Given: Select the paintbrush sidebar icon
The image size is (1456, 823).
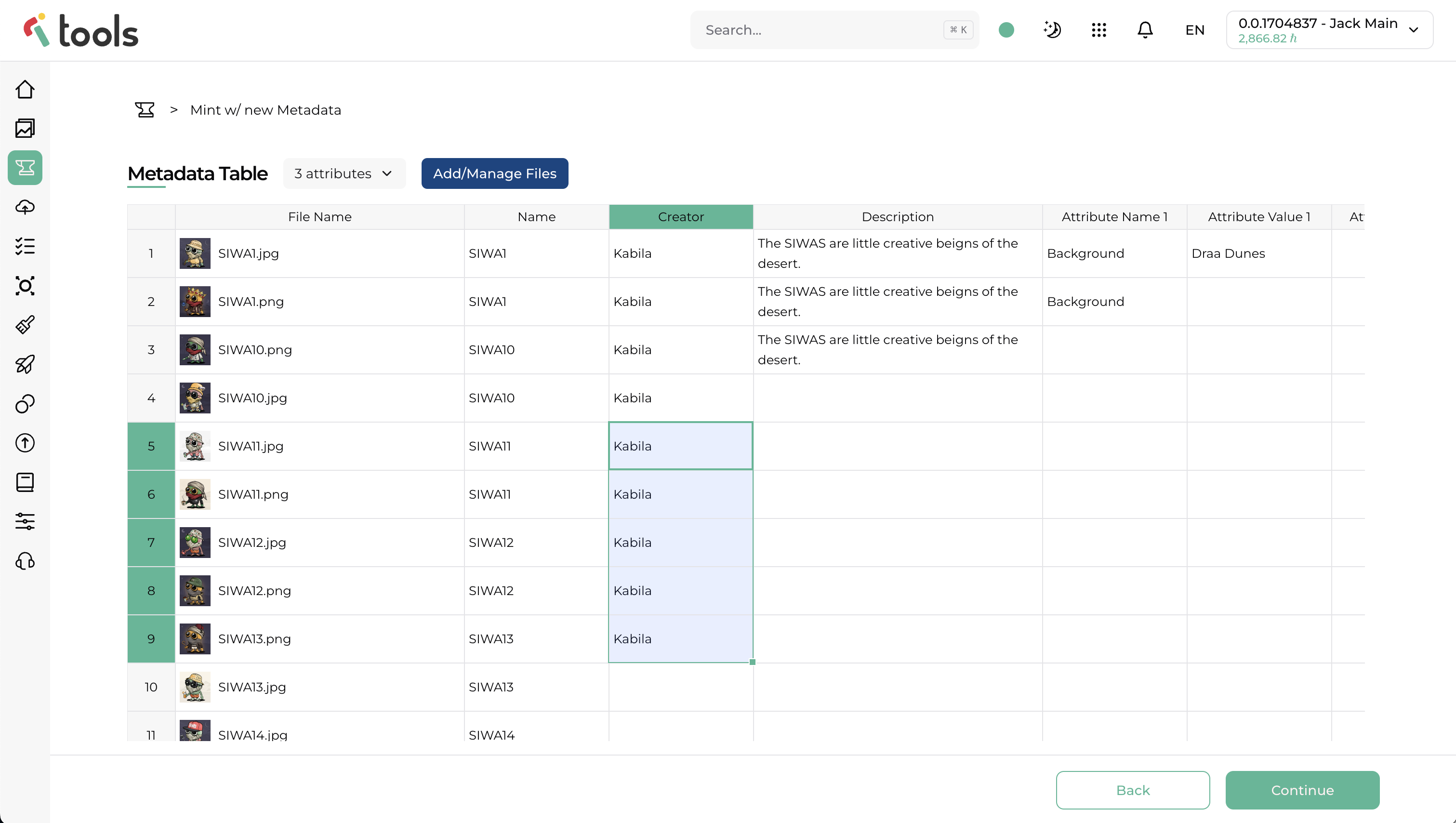Looking at the screenshot, I should pos(25,325).
